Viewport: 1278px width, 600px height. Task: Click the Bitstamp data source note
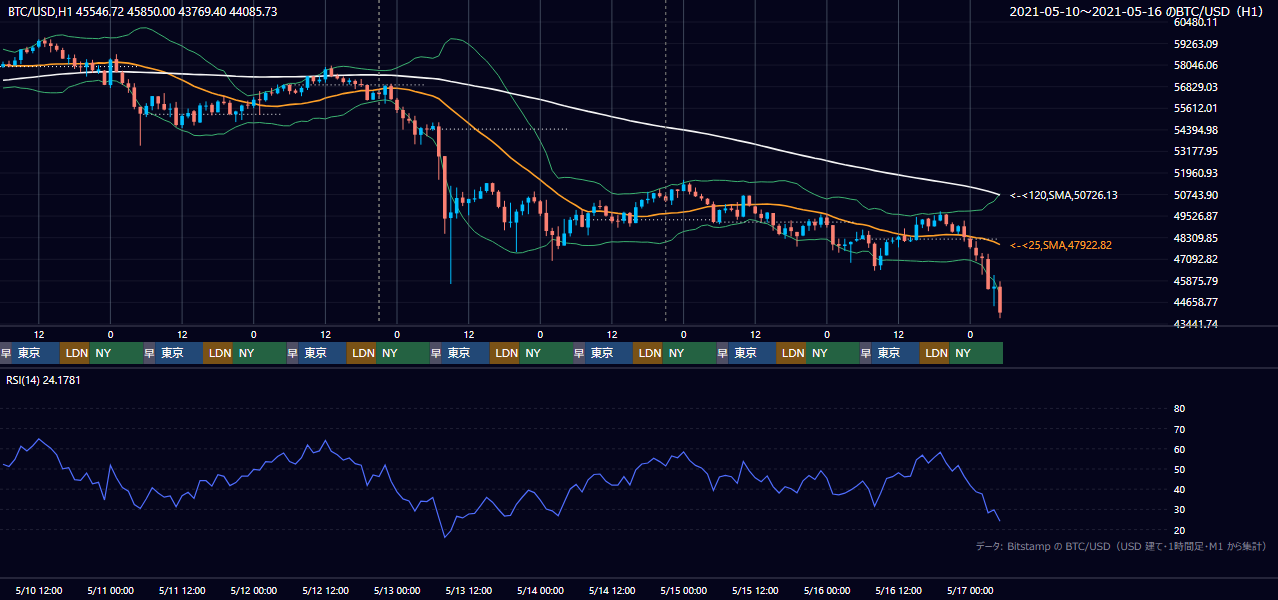[1121, 546]
